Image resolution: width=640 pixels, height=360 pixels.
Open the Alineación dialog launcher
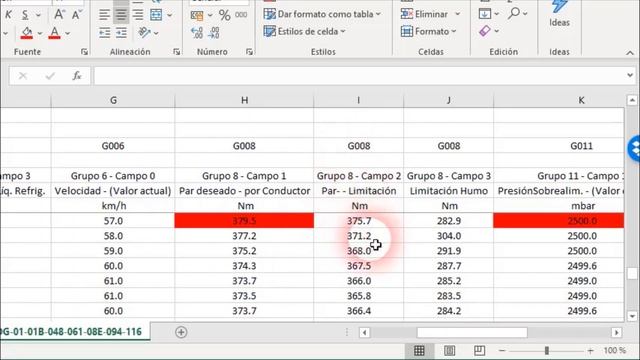(x=176, y=52)
